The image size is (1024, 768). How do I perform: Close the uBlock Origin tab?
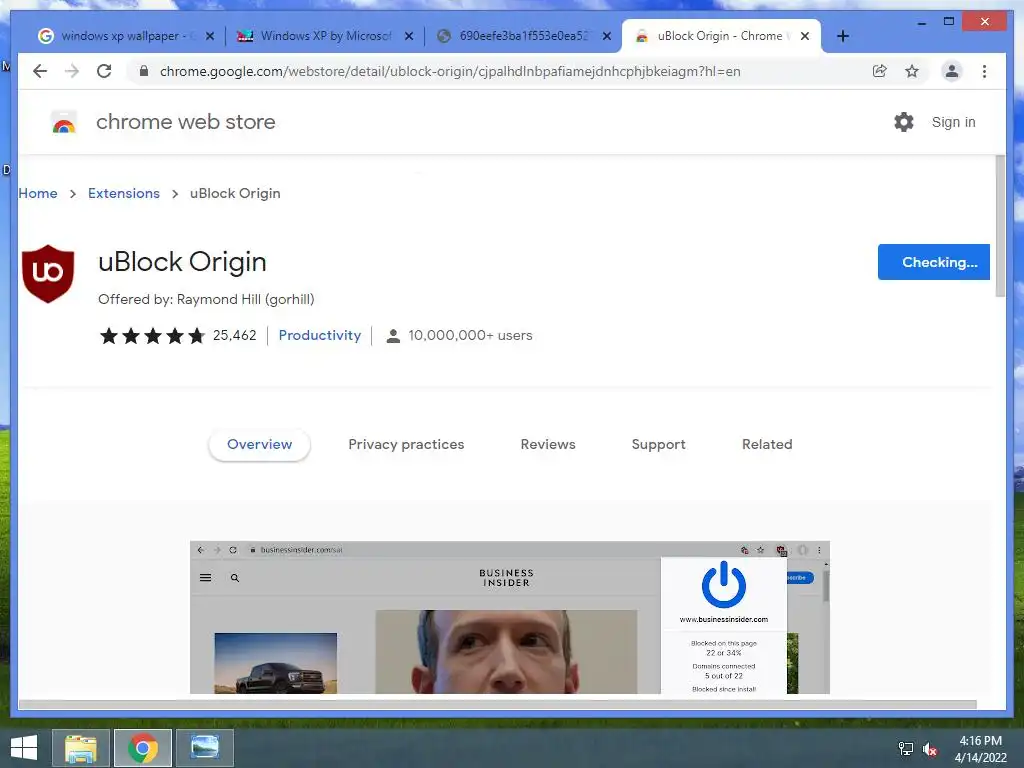coord(805,37)
